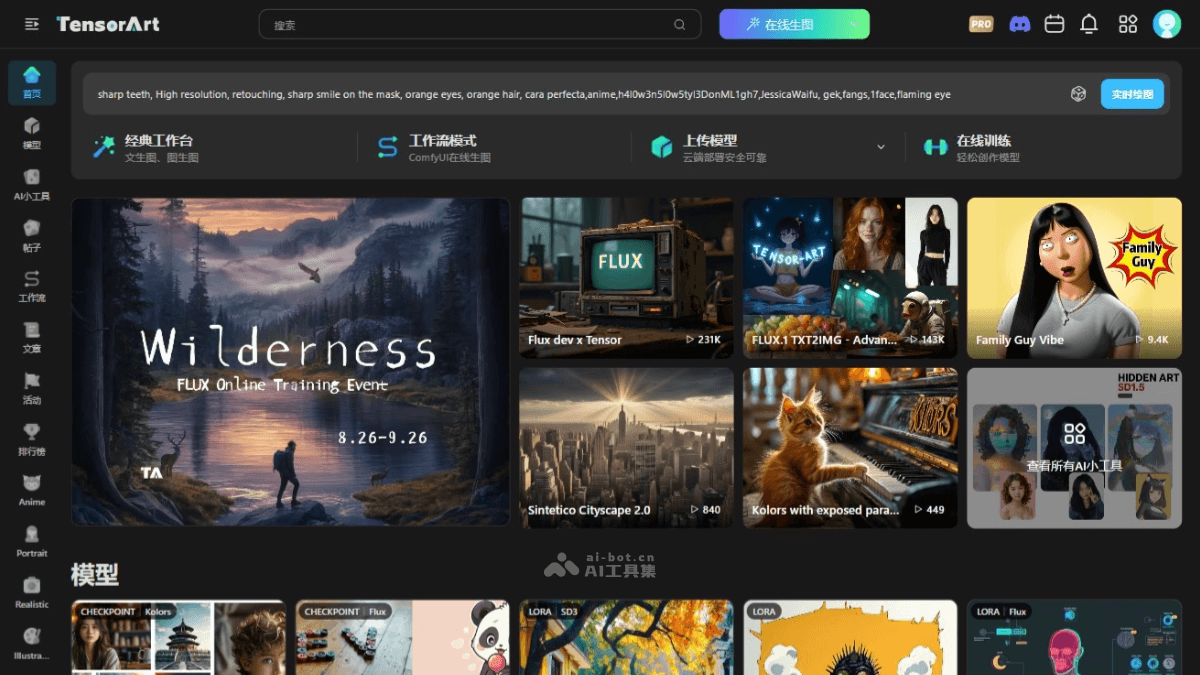Image resolution: width=1200 pixels, height=675 pixels.
Task: Click the 实时绘图 button
Action: point(1132,94)
